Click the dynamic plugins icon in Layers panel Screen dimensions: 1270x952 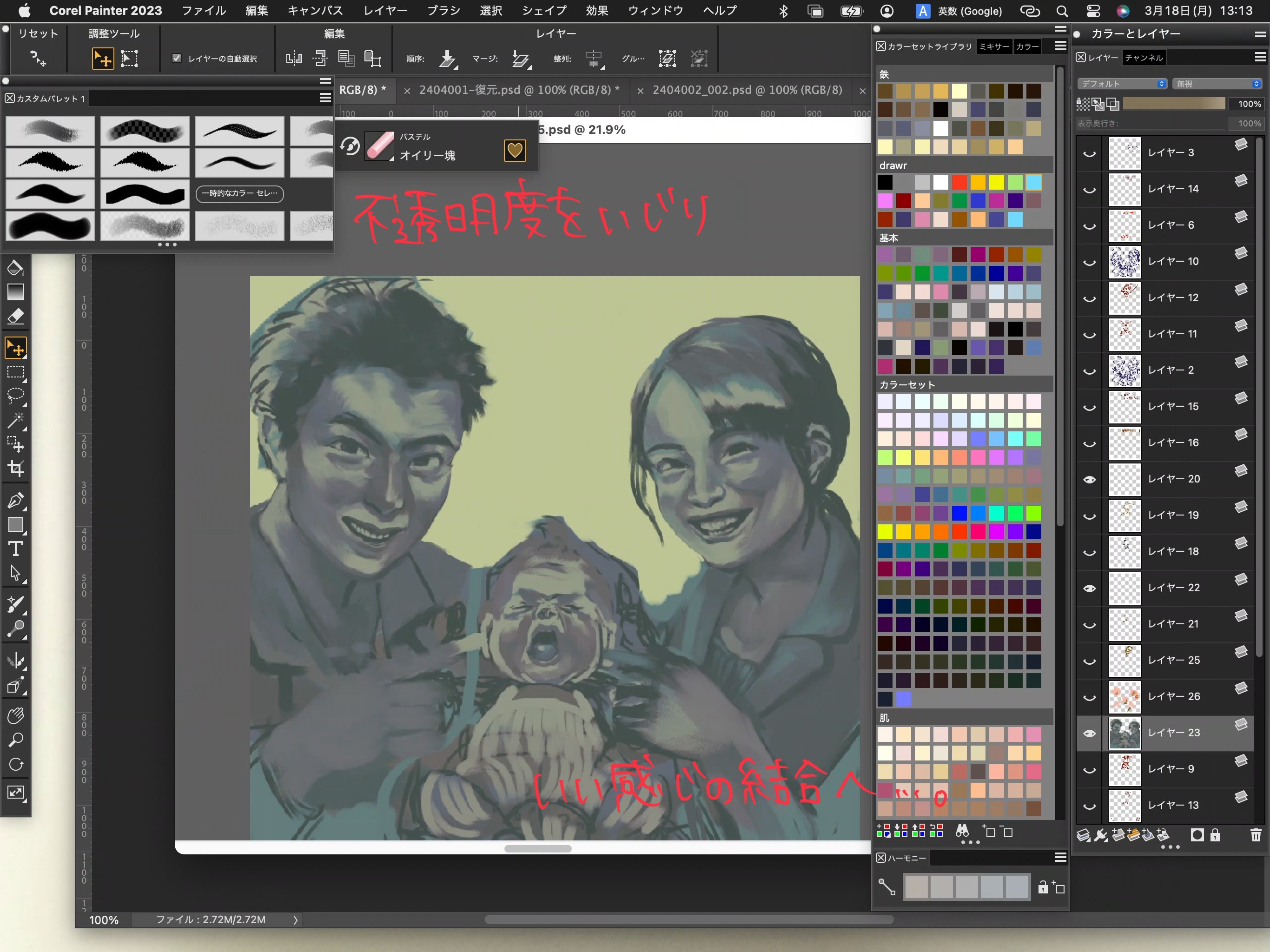1101,835
